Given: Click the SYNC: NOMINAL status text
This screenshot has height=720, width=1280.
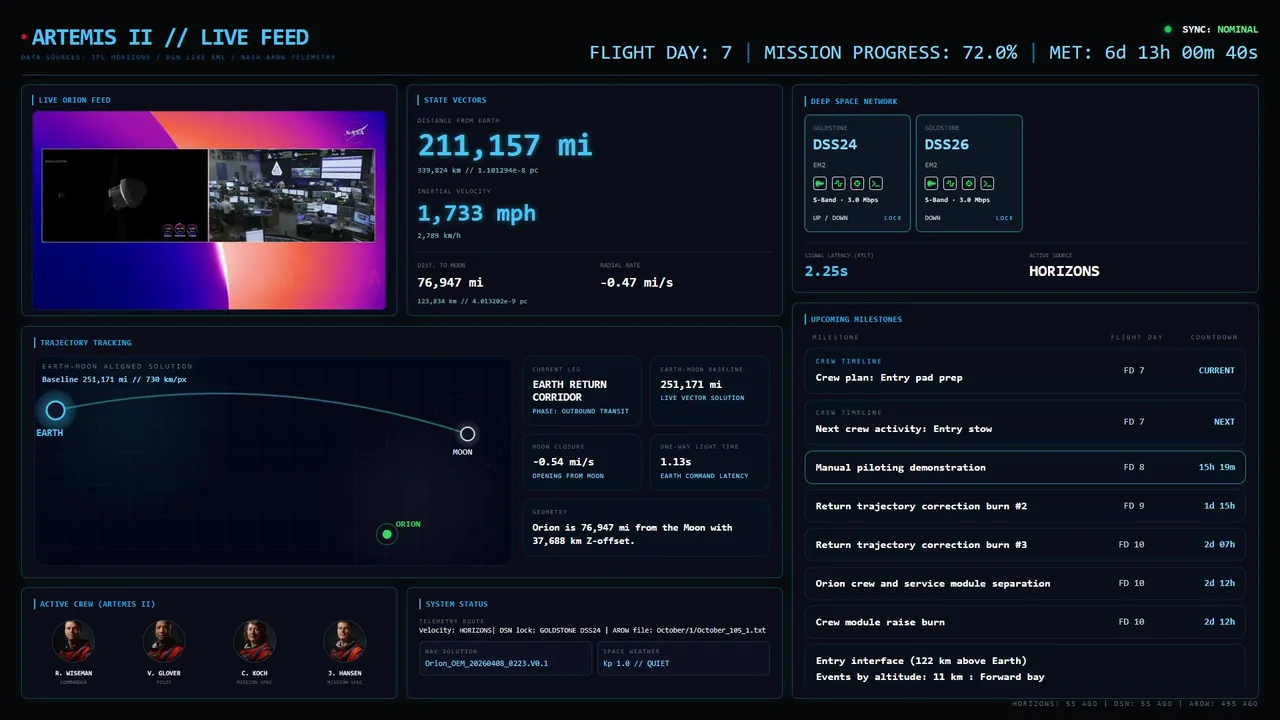Looking at the screenshot, I should point(1220,30).
